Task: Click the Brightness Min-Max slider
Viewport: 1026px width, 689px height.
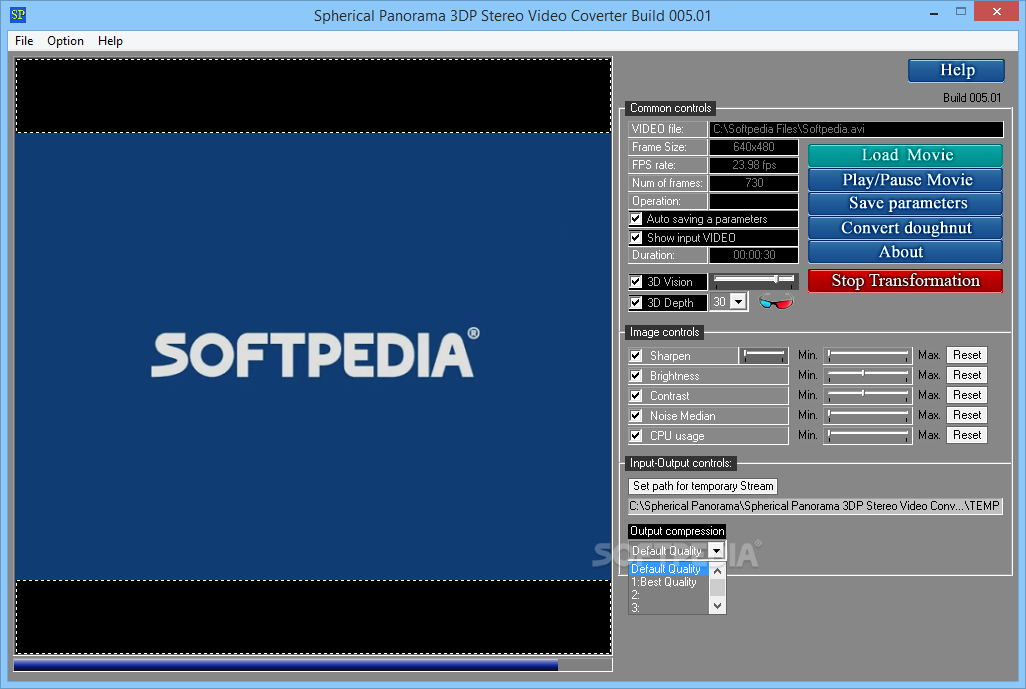Action: 868,375
